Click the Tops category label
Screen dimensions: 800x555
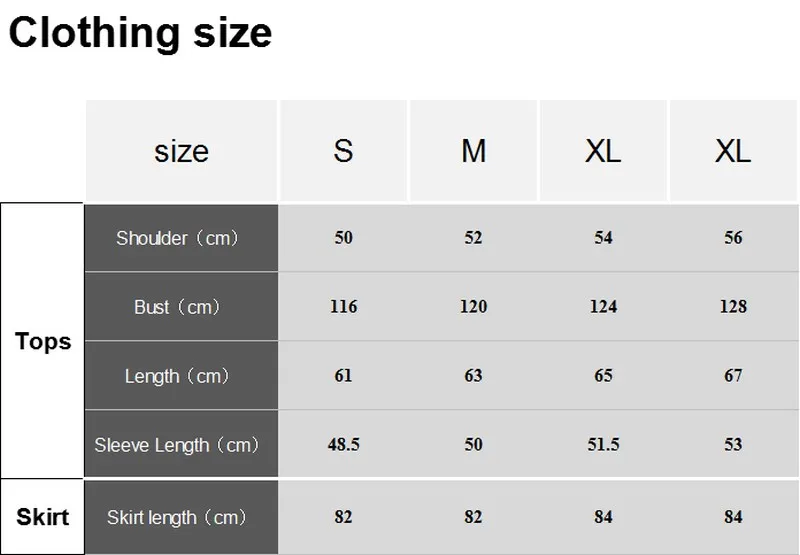pyautogui.click(x=43, y=341)
